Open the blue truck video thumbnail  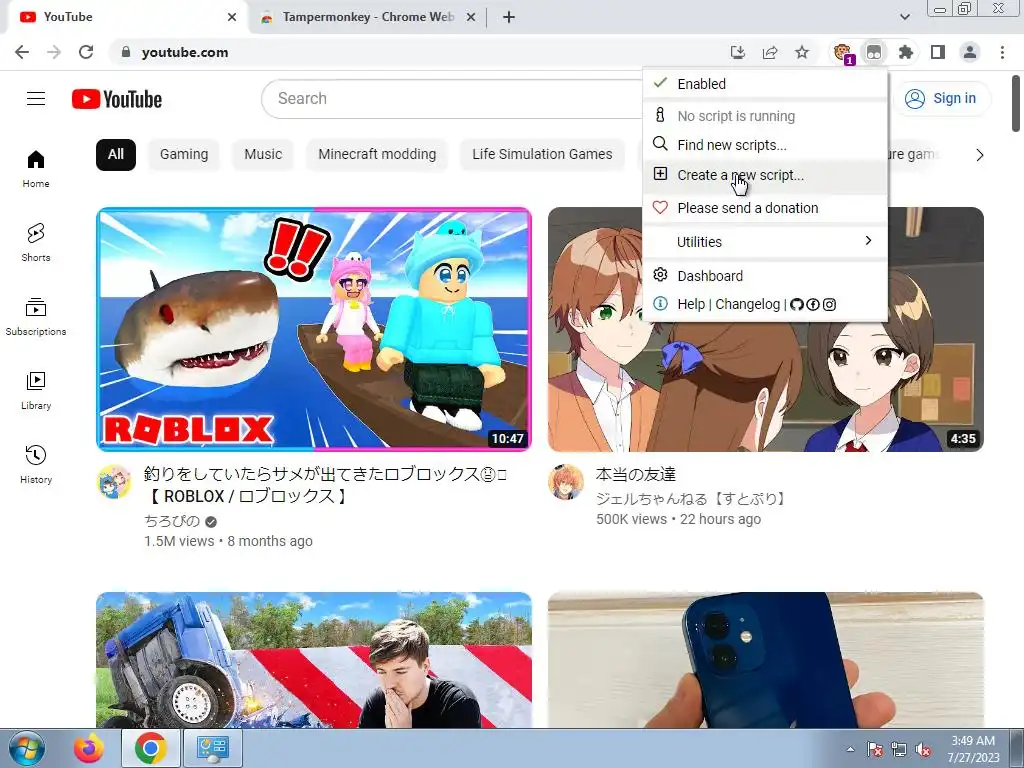(313, 660)
